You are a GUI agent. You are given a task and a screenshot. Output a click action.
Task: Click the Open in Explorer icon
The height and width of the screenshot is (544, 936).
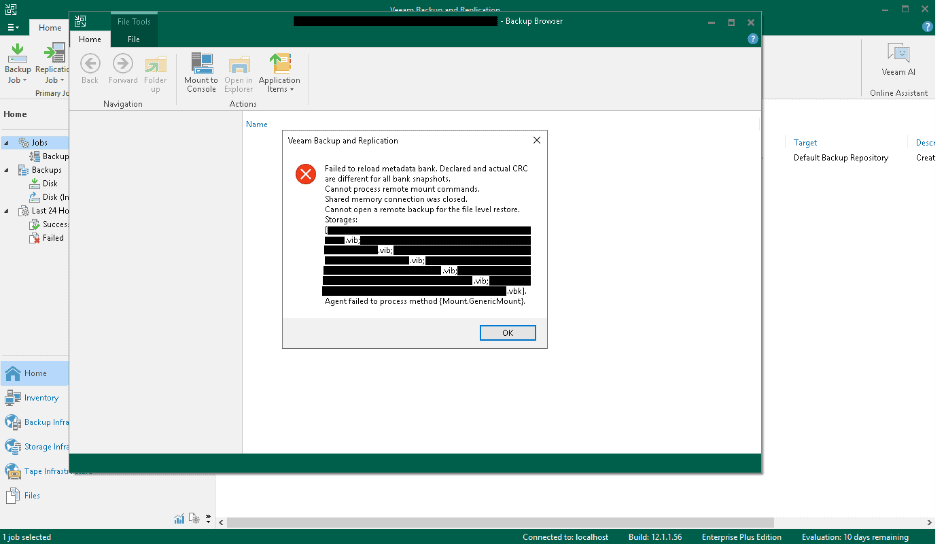pos(239,64)
